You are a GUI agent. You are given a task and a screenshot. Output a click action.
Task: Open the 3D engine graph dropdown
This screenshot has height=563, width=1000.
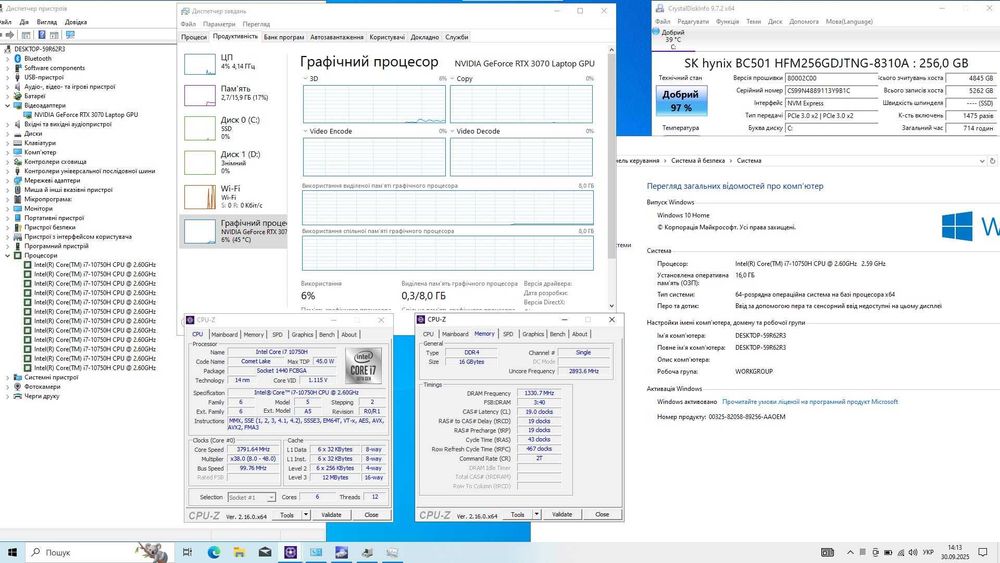[x=305, y=78]
